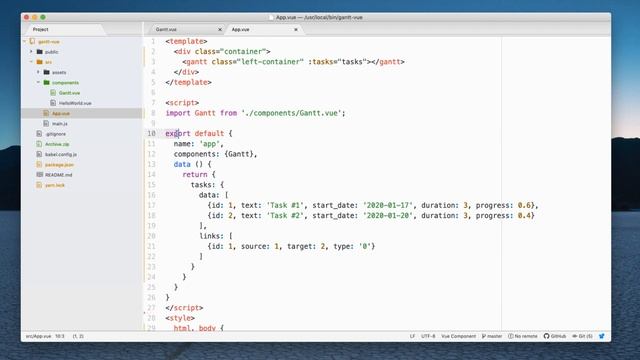Click './components/Gantt.vue' string on line 8
Screen dimensions: 640x360
[x=293, y=113]
